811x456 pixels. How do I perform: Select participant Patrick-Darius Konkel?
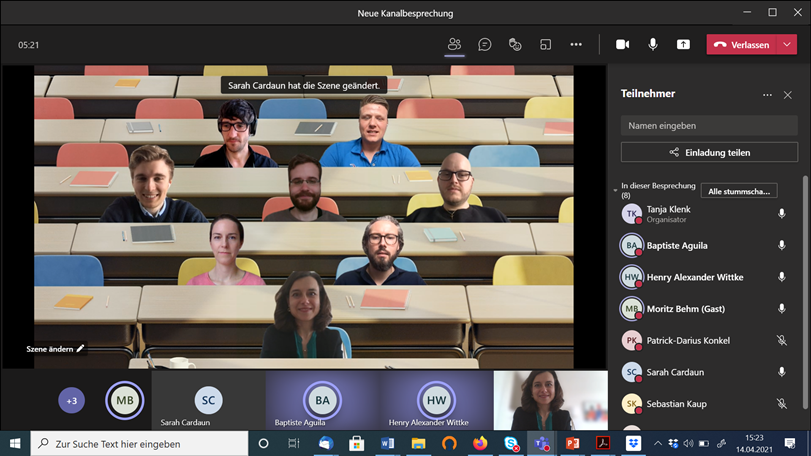coord(709,340)
